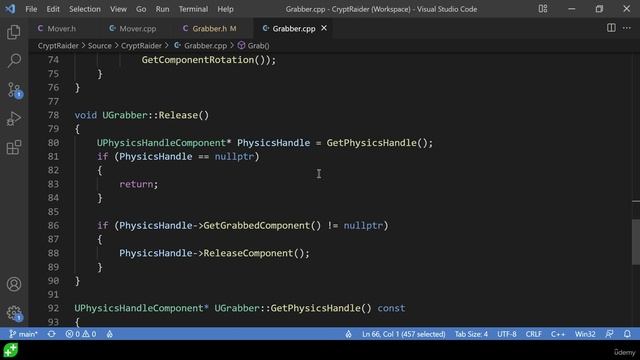This screenshot has height=360, width=640.
Task: Expand the Grabber.cpp breadcrumb item
Action: pos(201,46)
